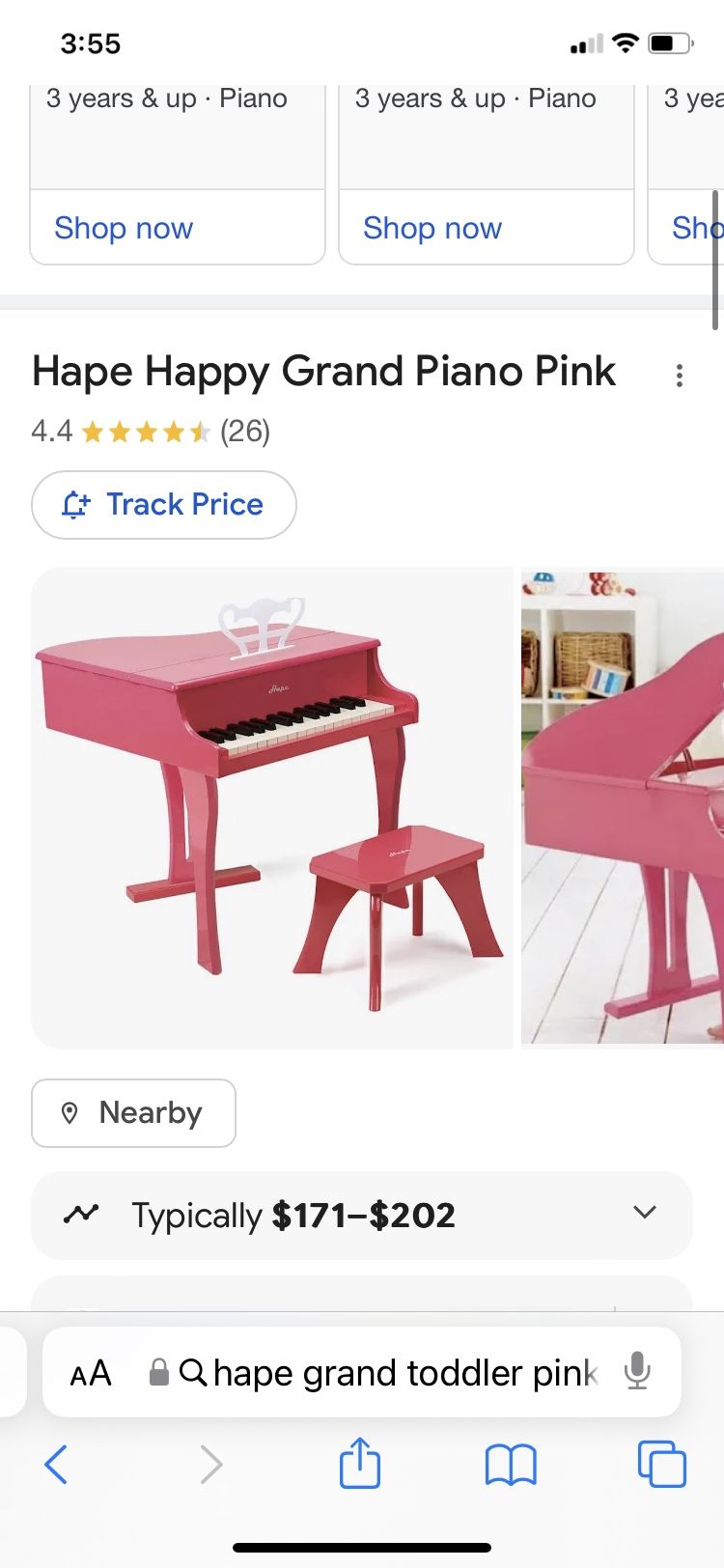The image size is (724, 1568).
Task: Go back with the left arrow
Action: tap(56, 1465)
